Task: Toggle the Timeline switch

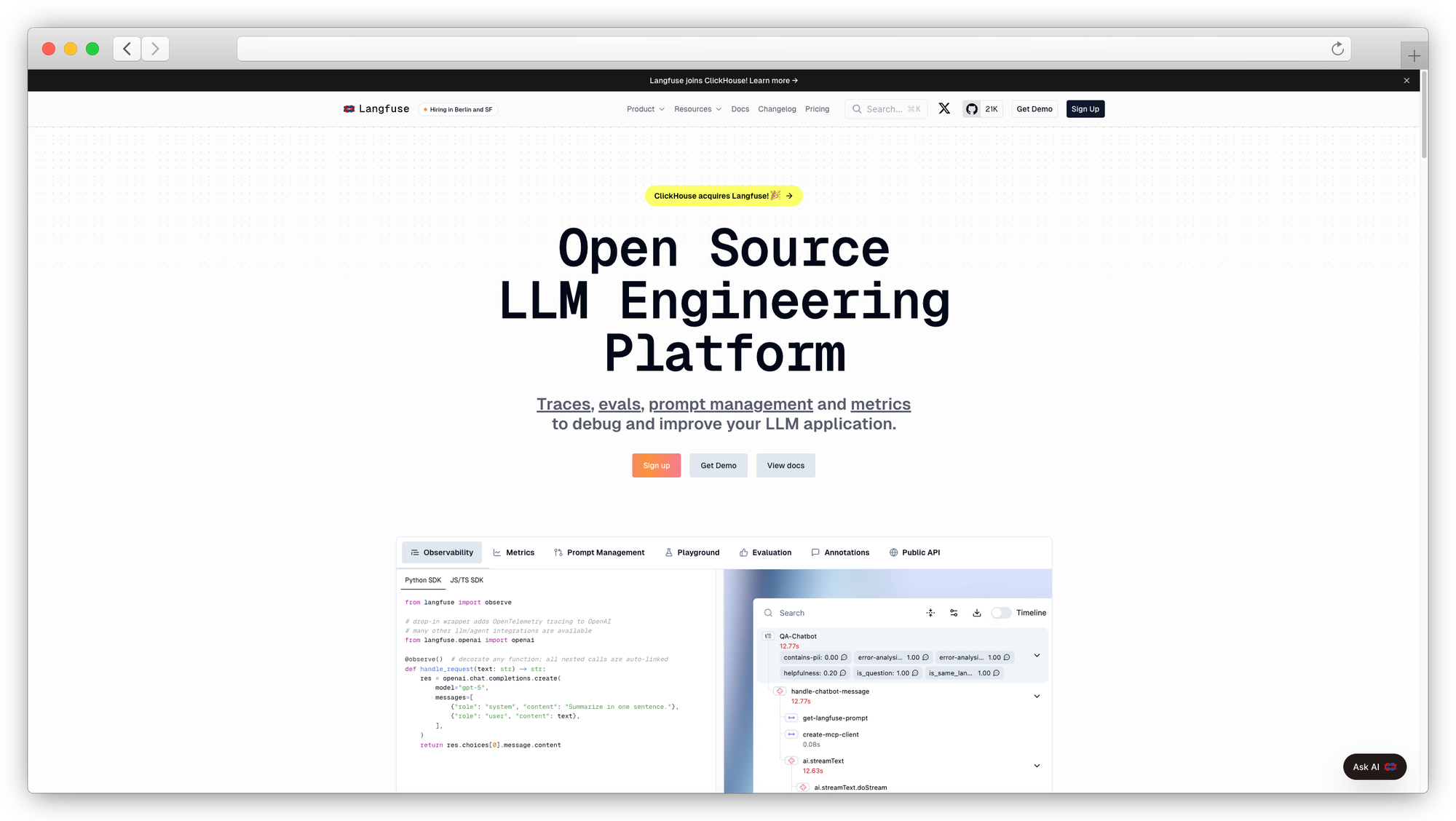Action: [x=1001, y=613]
